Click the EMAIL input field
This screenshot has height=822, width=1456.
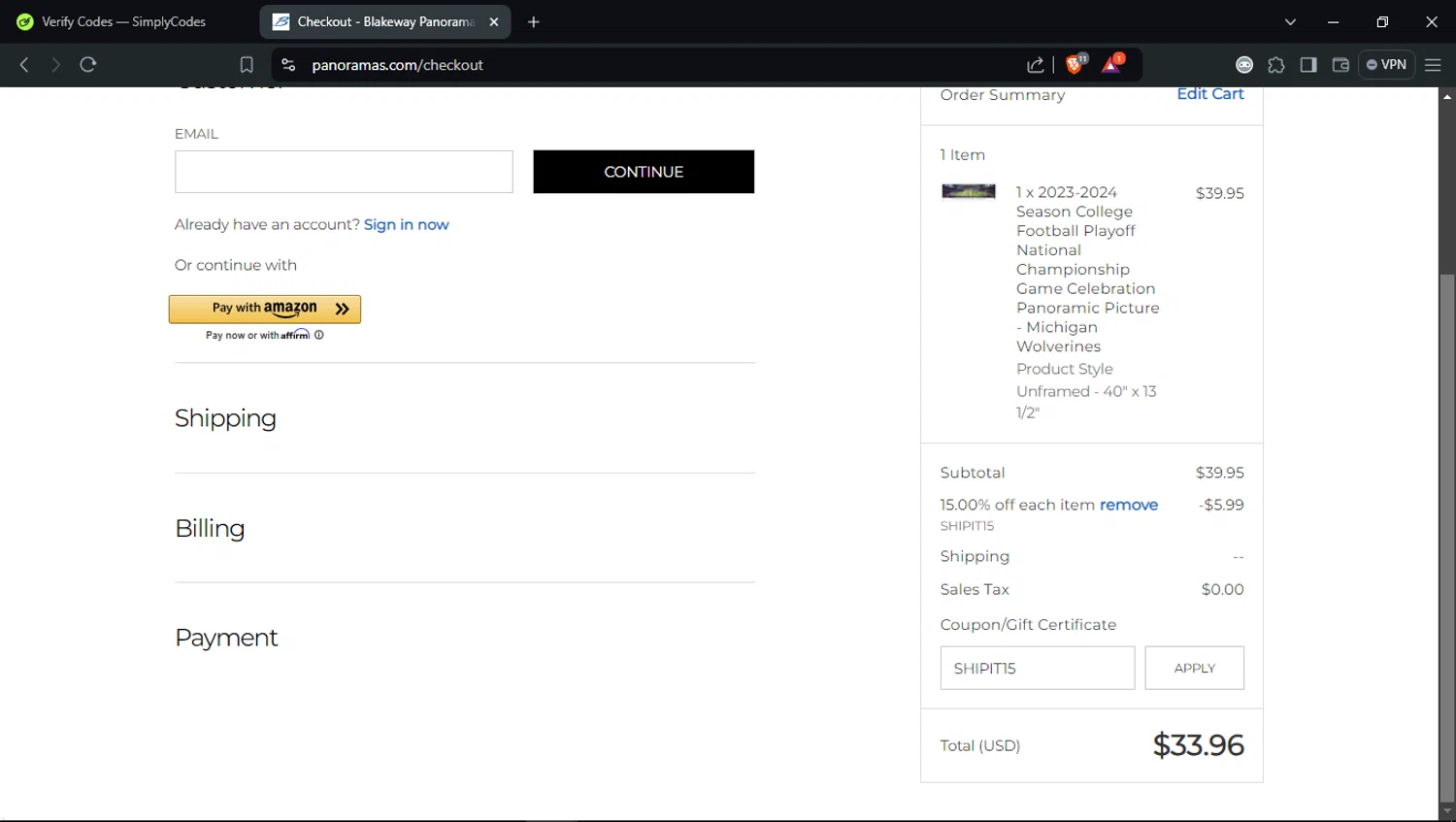(344, 172)
